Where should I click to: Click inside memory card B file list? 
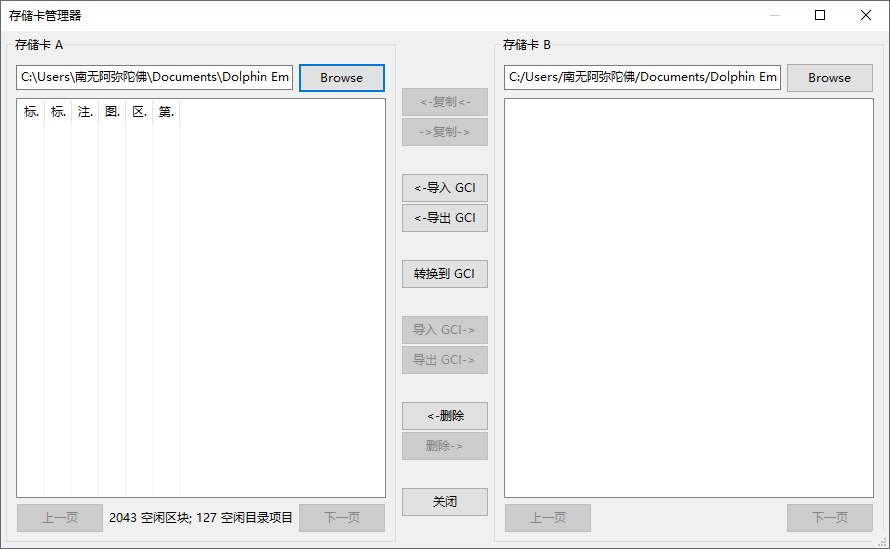coord(689,298)
